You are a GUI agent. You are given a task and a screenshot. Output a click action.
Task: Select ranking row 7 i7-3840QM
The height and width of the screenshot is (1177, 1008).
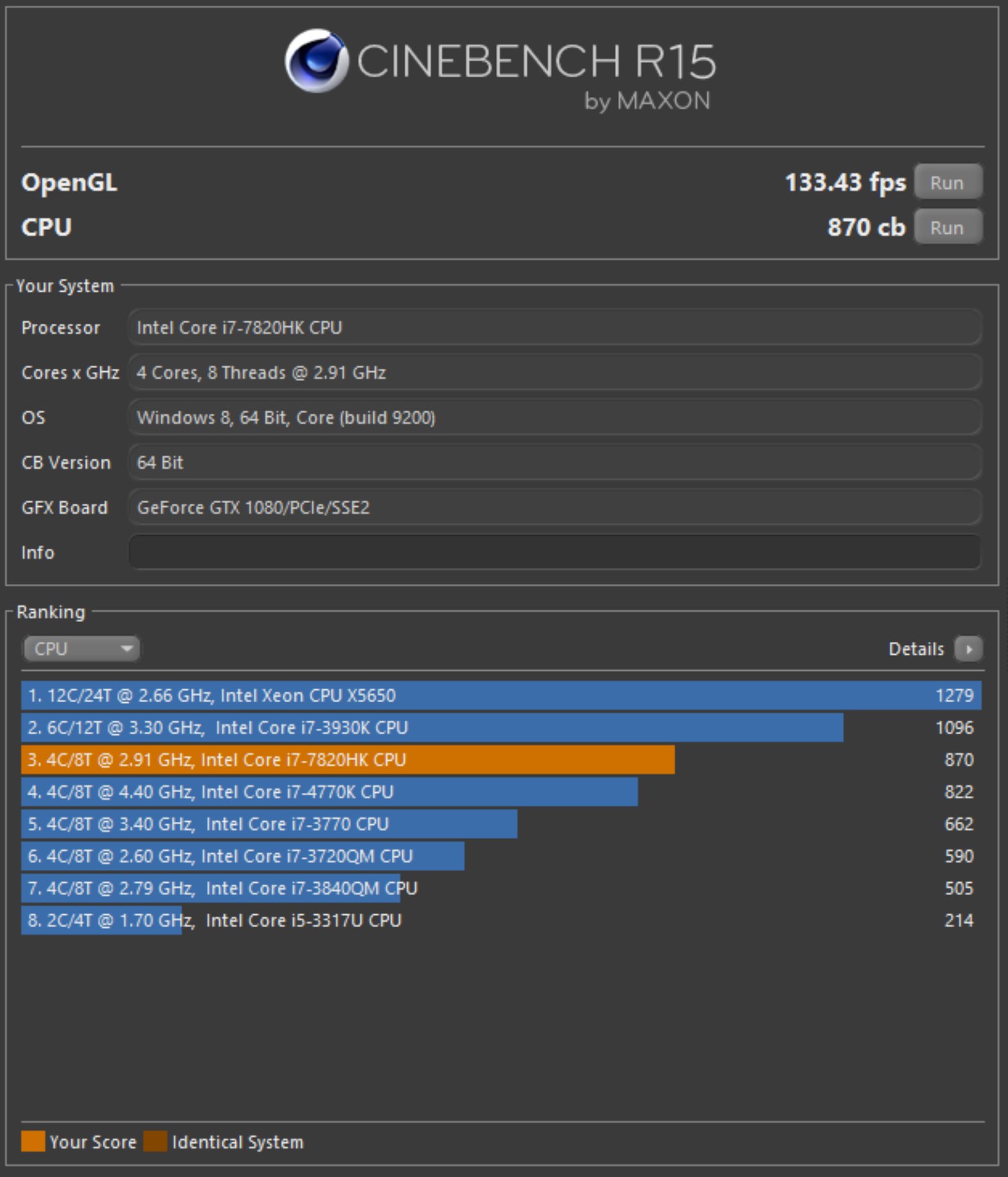501,889
